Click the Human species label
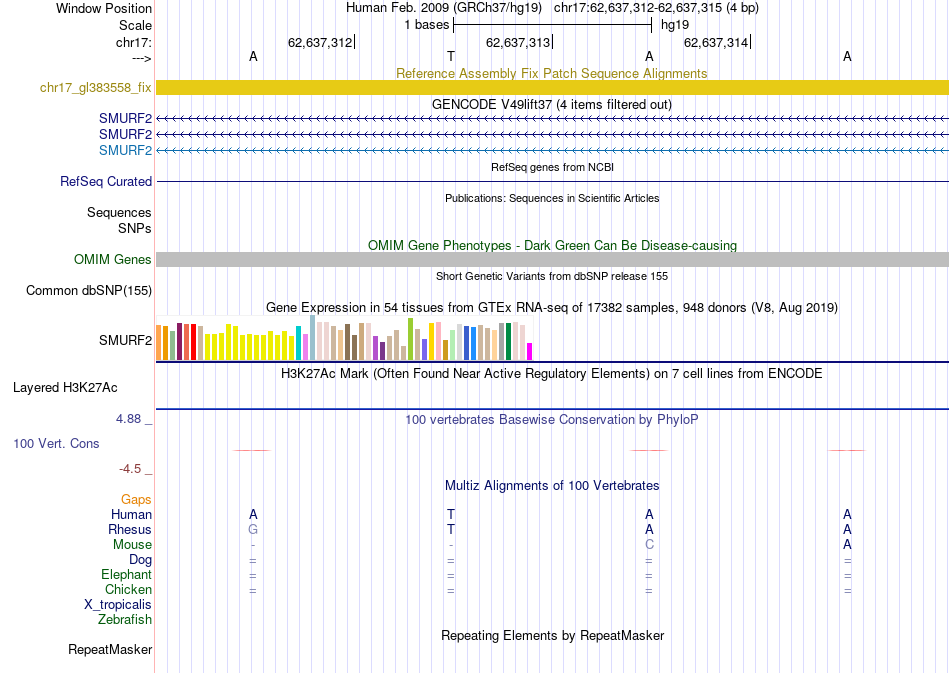Screen dimensions: 950x673 tap(131, 514)
